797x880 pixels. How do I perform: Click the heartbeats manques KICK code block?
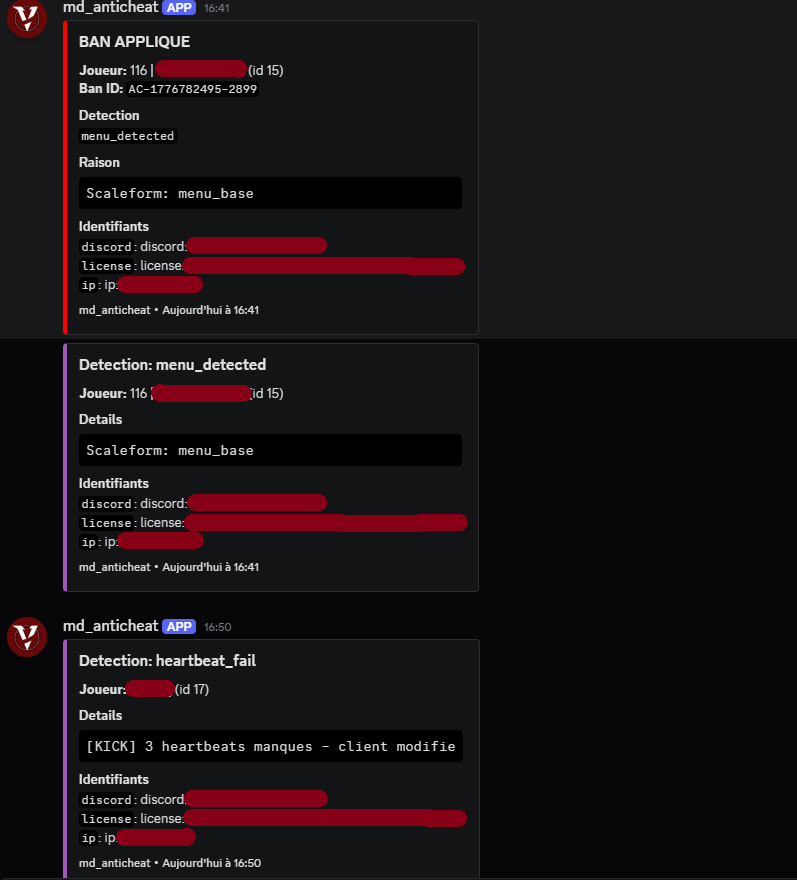[x=271, y=746]
